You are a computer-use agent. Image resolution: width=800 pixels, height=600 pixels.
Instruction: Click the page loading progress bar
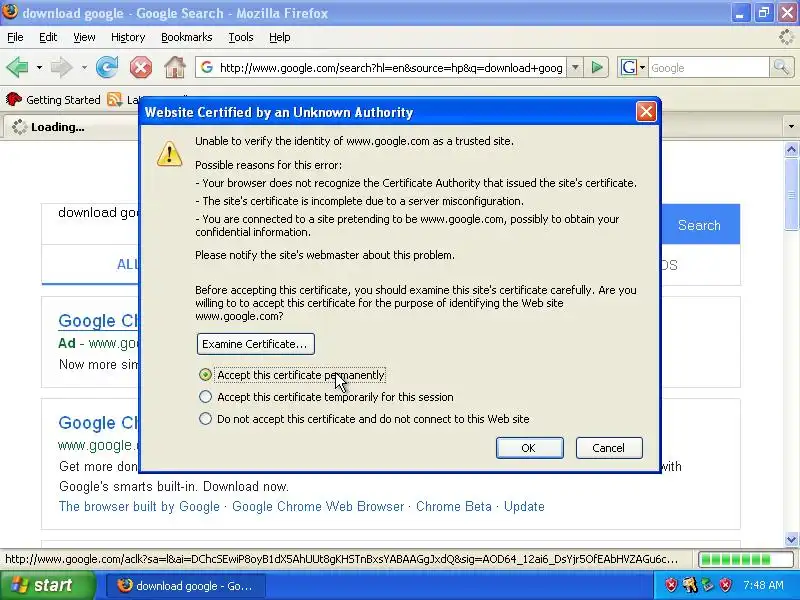[x=745, y=559]
